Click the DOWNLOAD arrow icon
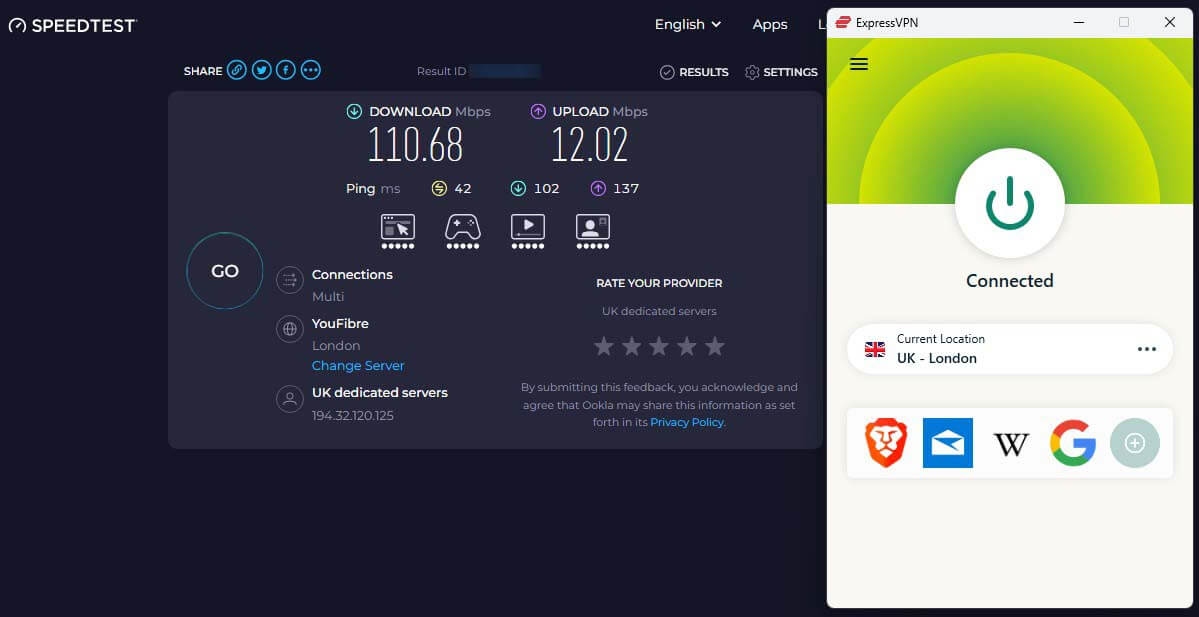Image resolution: width=1199 pixels, height=617 pixels. point(354,112)
